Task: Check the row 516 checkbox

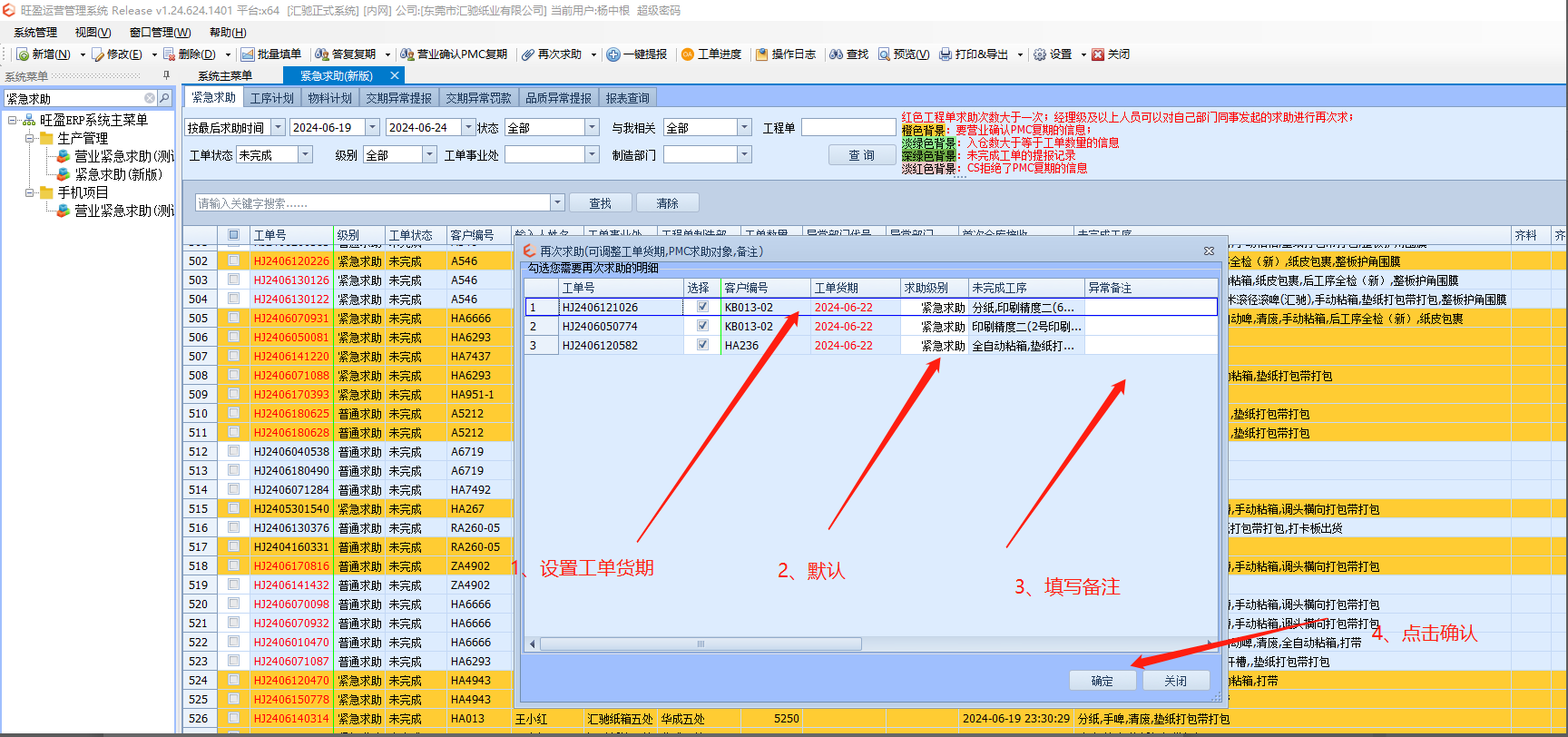Action: point(234,527)
